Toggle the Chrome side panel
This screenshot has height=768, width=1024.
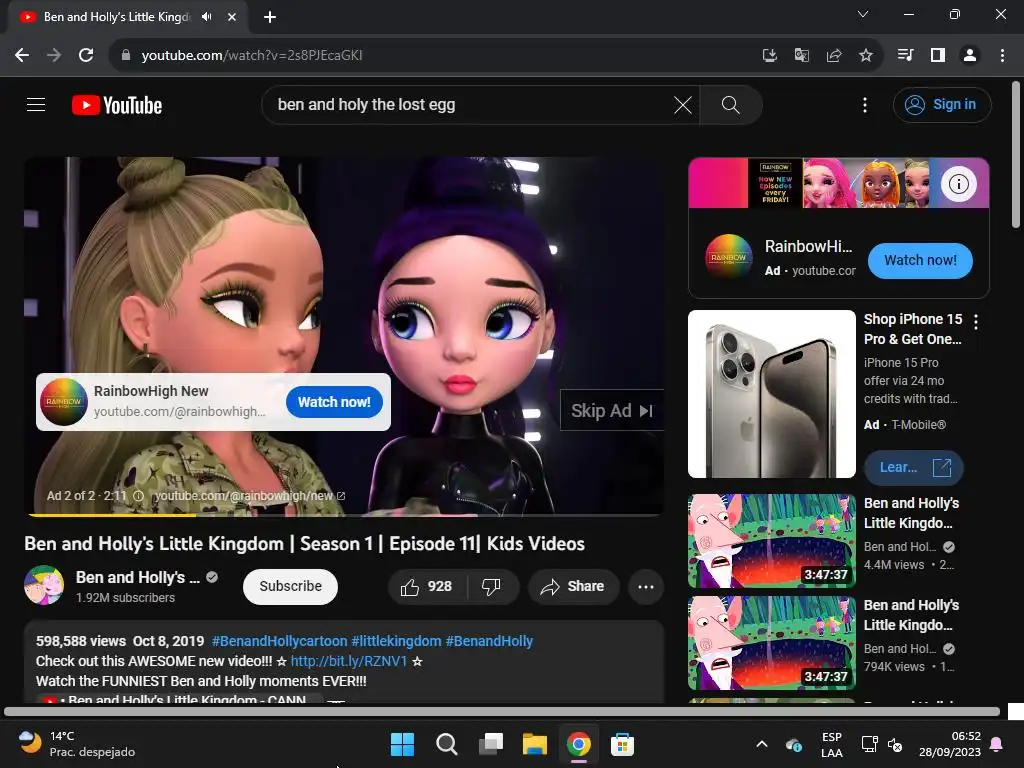[x=938, y=55]
